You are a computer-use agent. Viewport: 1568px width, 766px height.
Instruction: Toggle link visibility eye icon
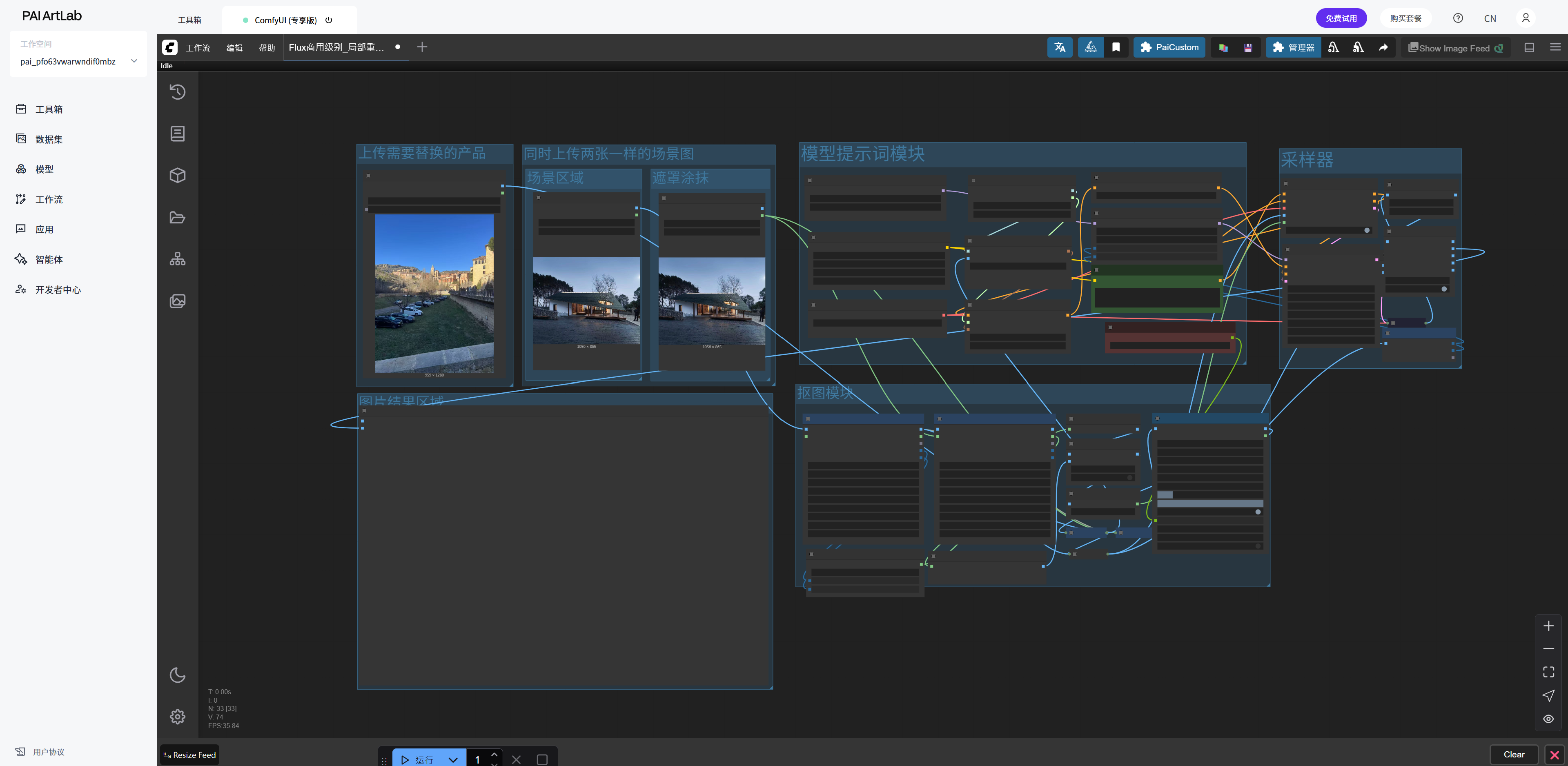pos(1548,719)
